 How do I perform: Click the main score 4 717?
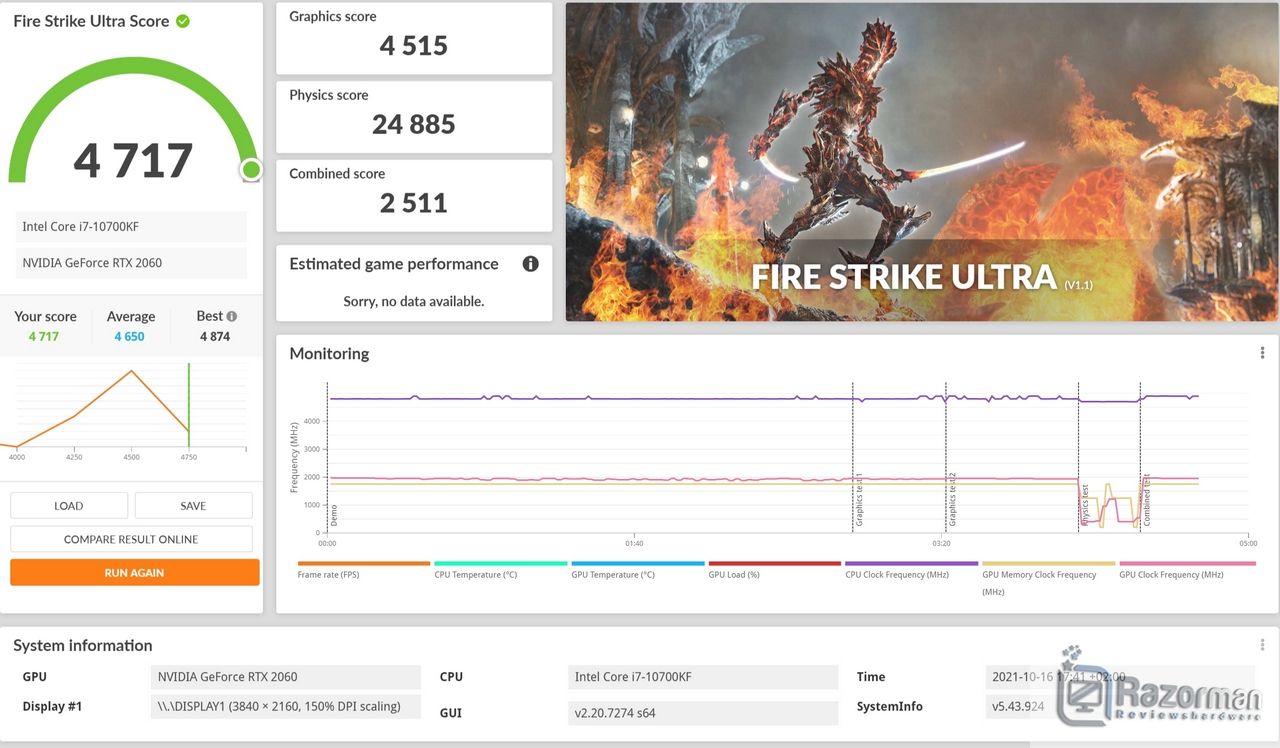[x=133, y=161]
